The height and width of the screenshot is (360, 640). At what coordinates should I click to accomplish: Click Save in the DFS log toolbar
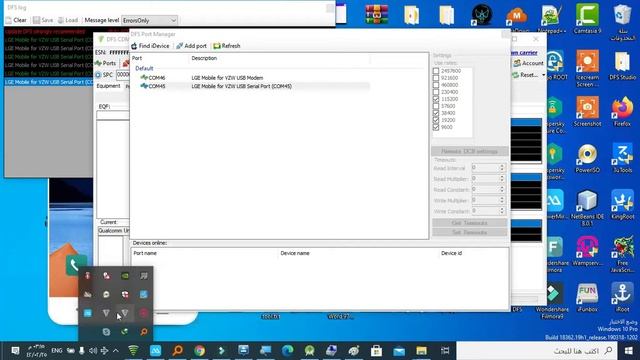pos(43,20)
